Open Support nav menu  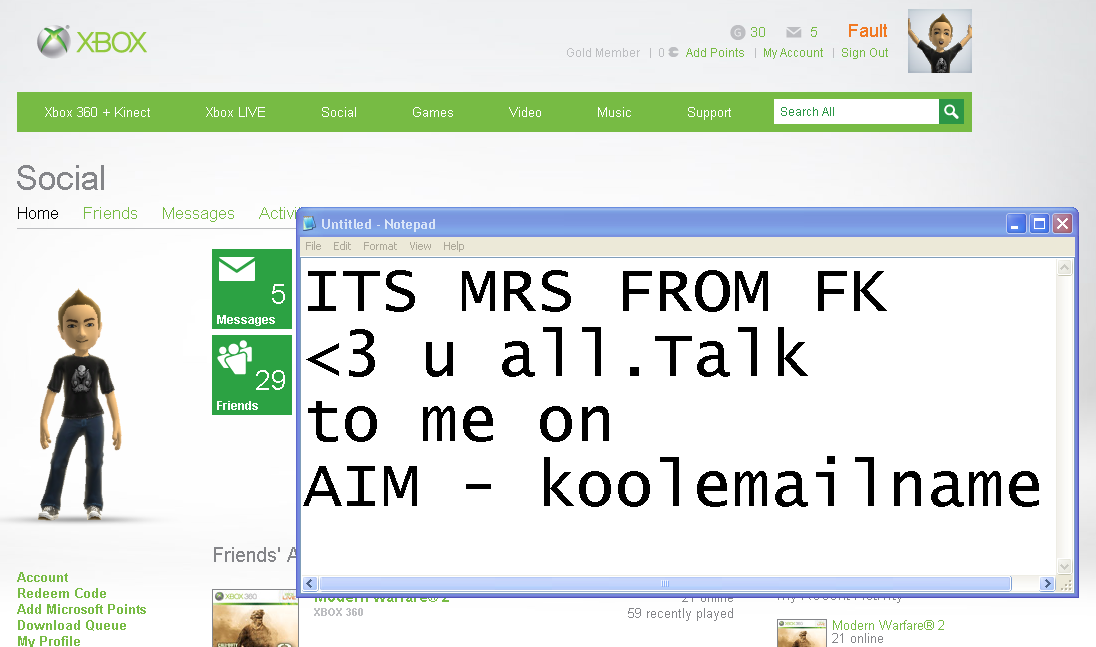click(709, 112)
